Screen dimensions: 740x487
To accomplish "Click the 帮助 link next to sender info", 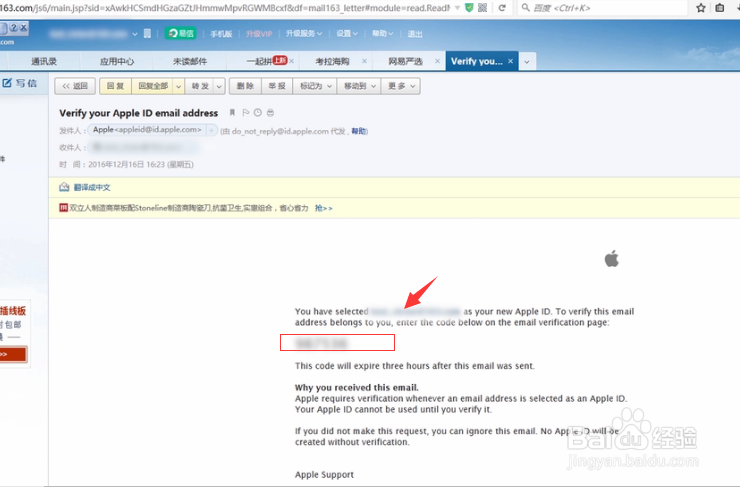I will coord(359,131).
